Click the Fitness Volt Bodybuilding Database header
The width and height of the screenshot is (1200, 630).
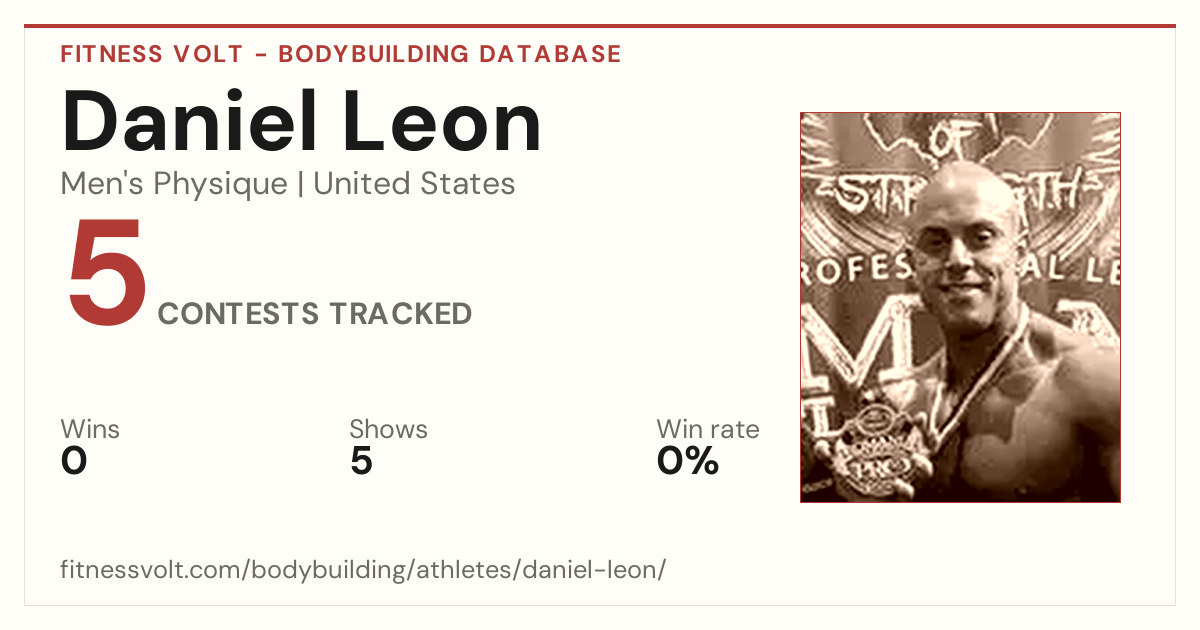[x=341, y=54]
